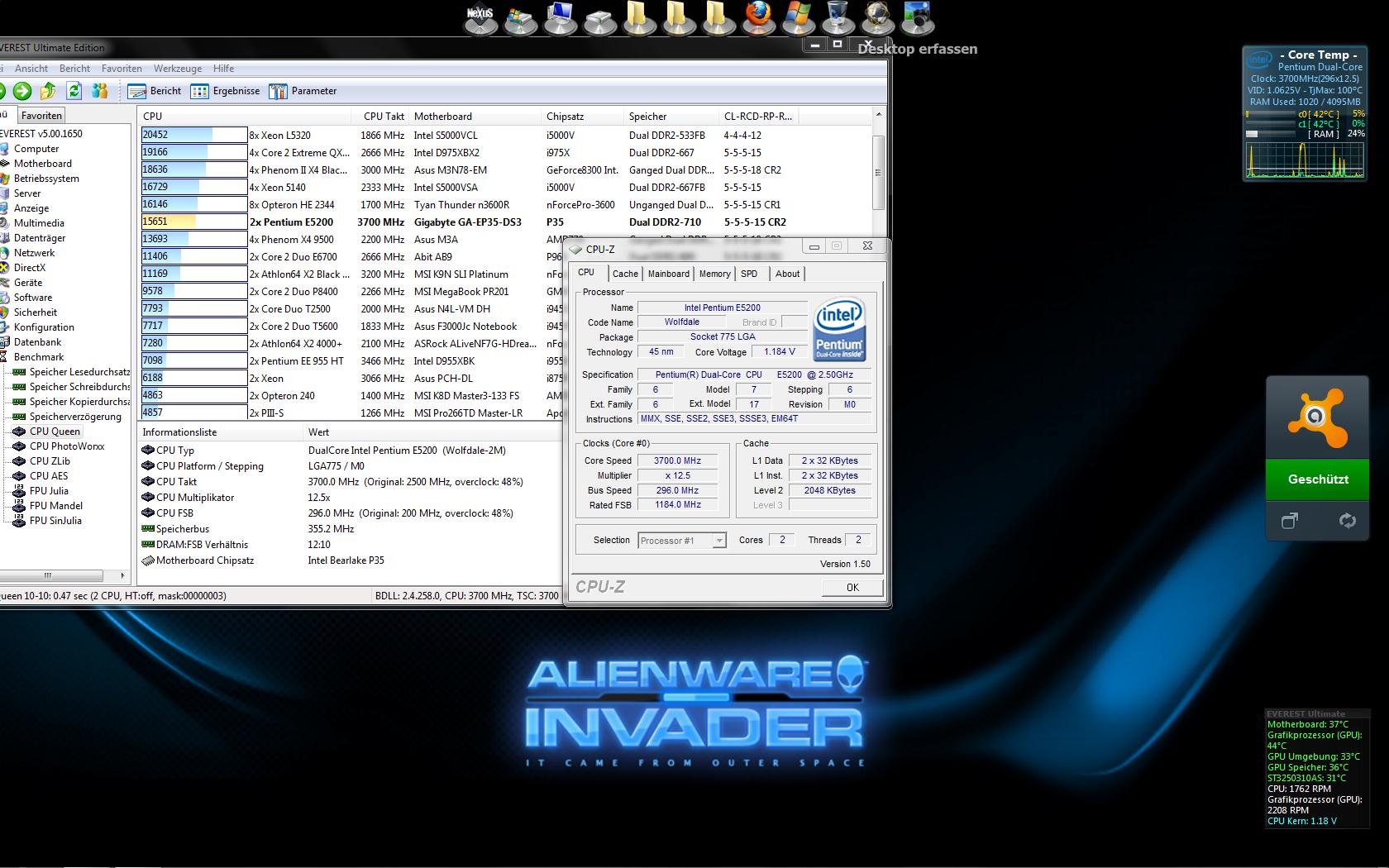
Task: Click the avast gadget refresh arrows icon
Action: pos(1348,520)
